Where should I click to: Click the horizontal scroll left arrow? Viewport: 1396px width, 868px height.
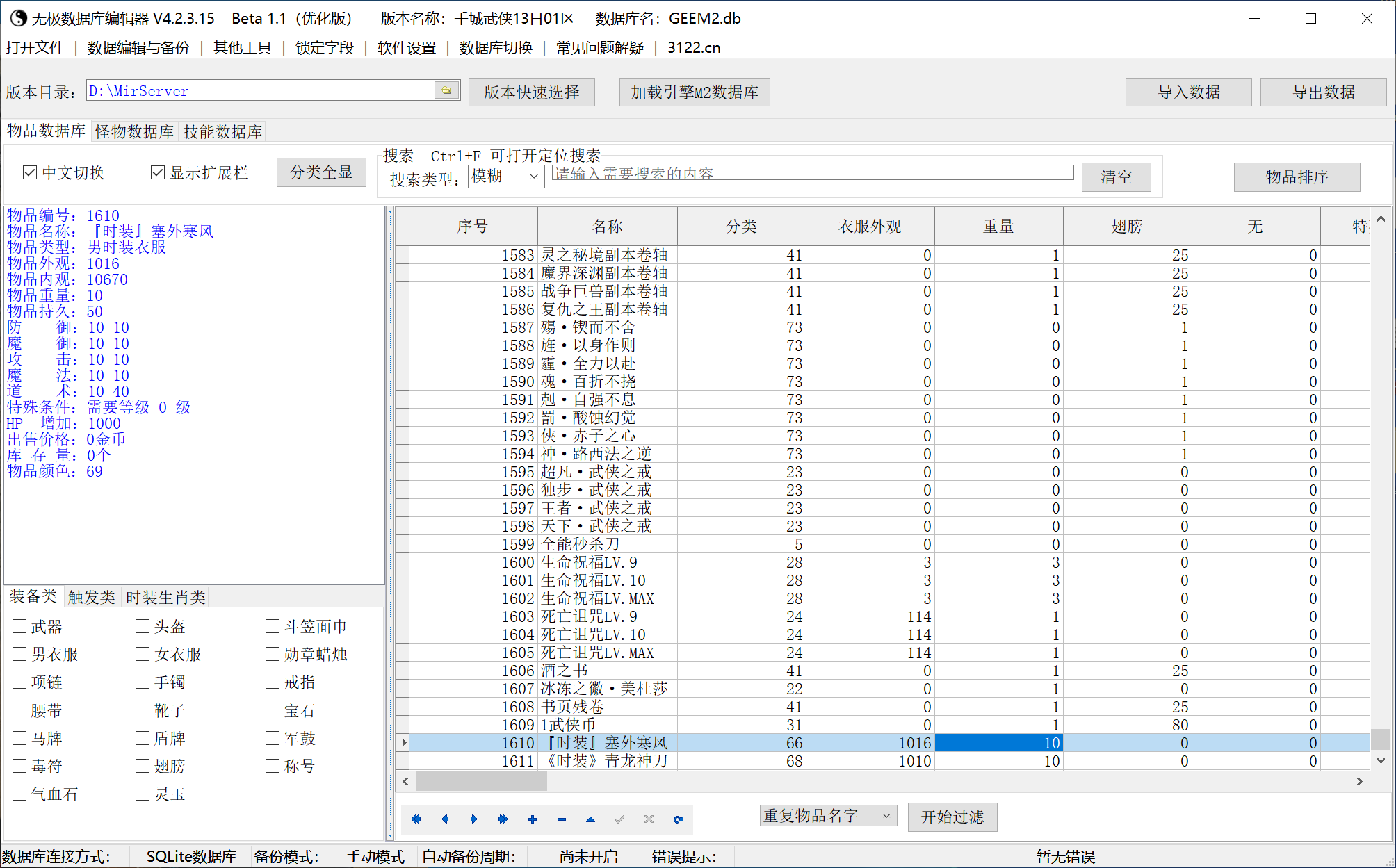tap(406, 782)
